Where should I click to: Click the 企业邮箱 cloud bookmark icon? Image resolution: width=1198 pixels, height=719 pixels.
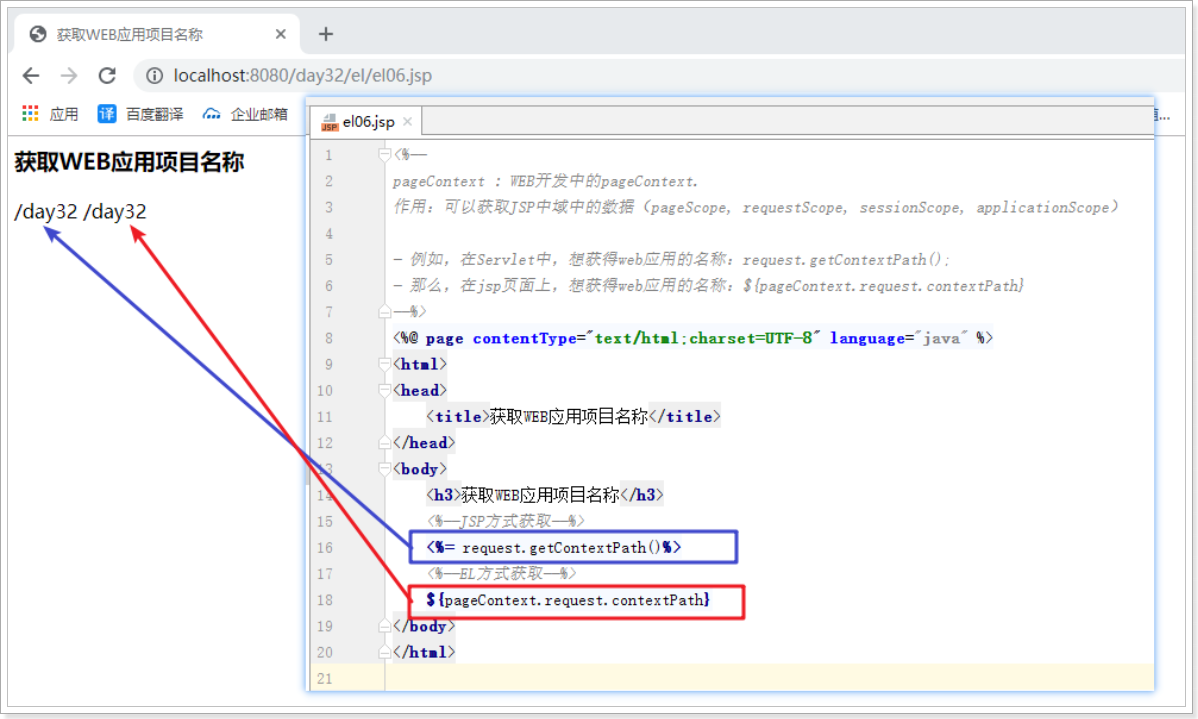click(x=212, y=114)
